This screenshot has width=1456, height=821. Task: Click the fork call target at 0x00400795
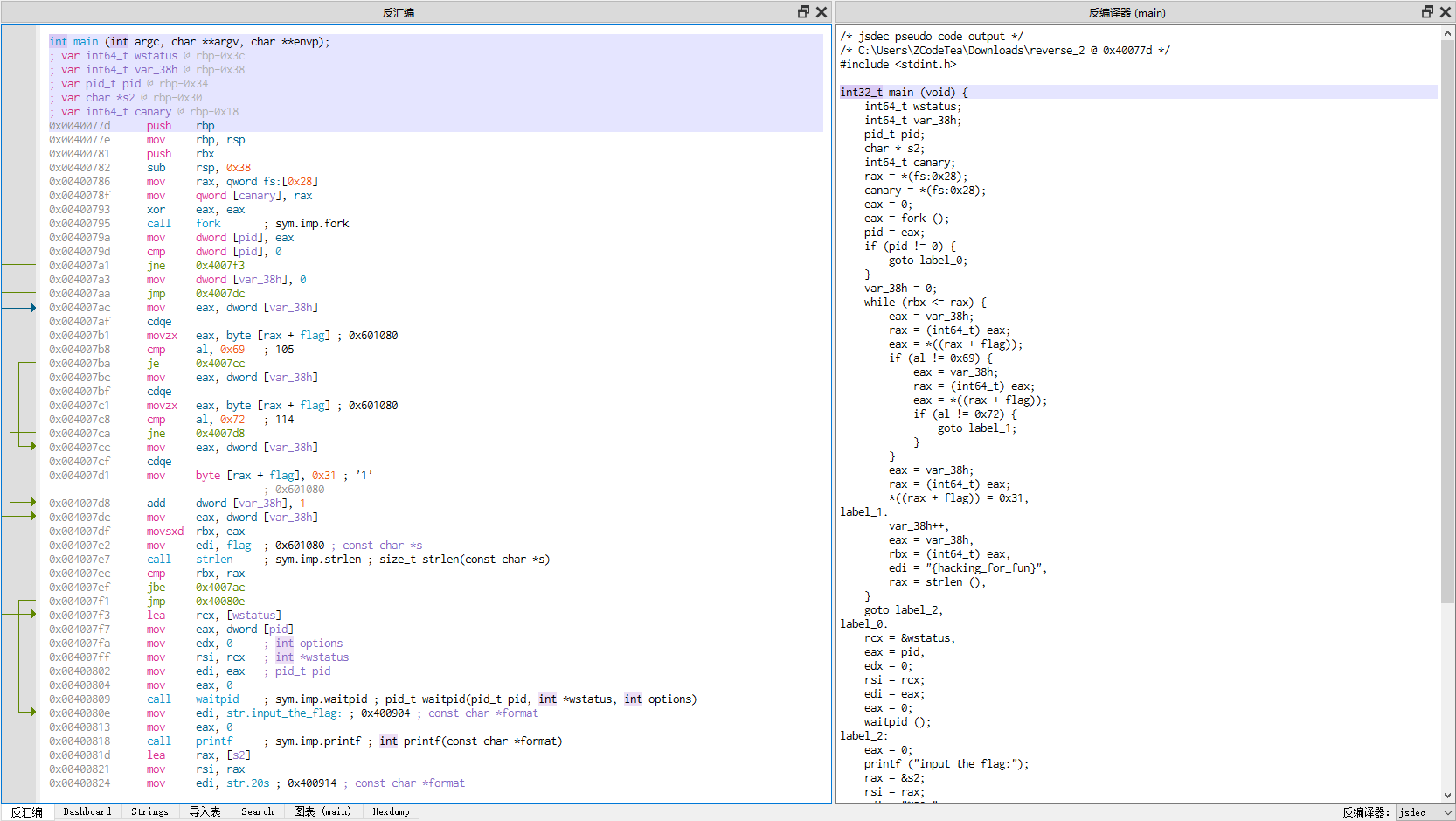click(208, 224)
